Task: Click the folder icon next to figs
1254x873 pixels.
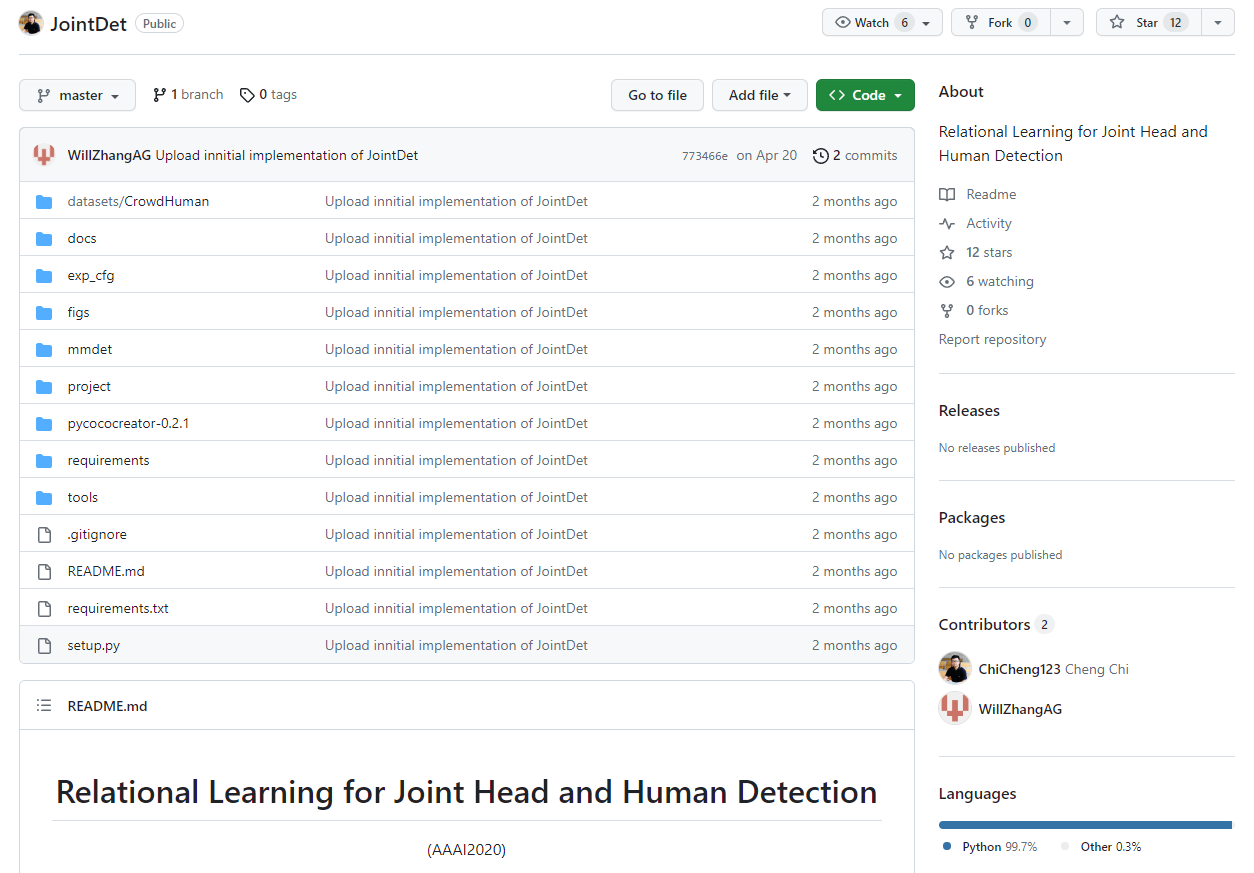Action: tap(44, 312)
